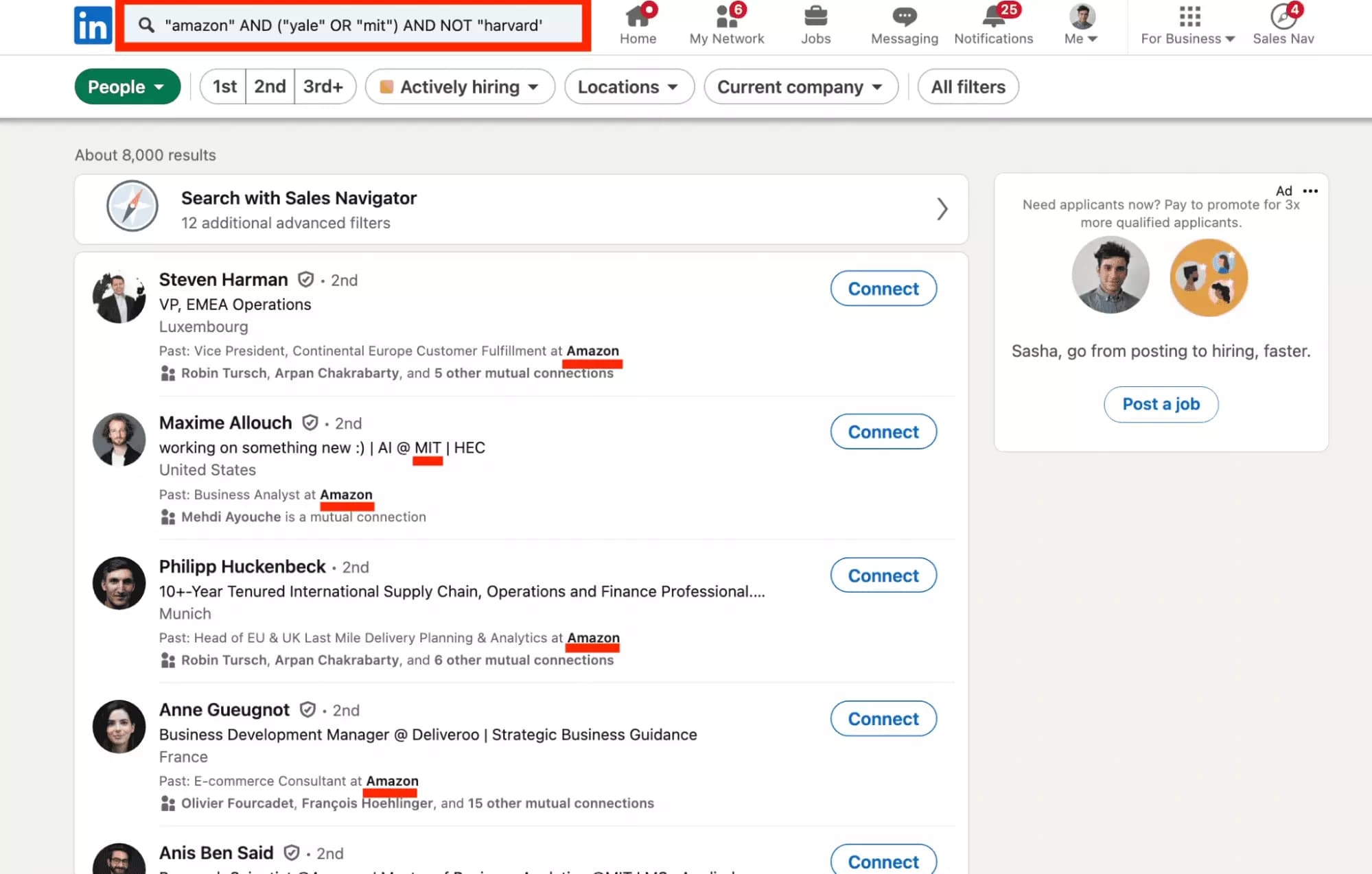This screenshot has height=874, width=1372.
Task: Open the For Business menu
Action: [1187, 23]
